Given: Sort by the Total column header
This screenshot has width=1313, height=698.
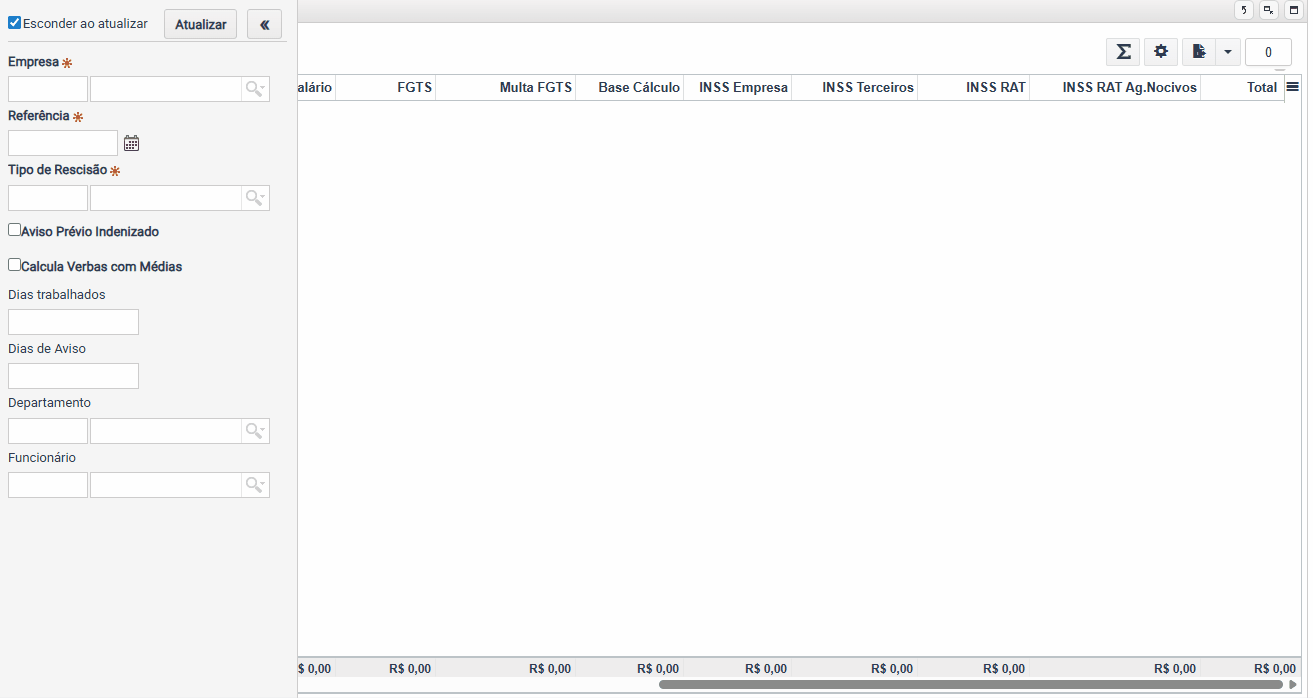Looking at the screenshot, I should click(1242, 87).
